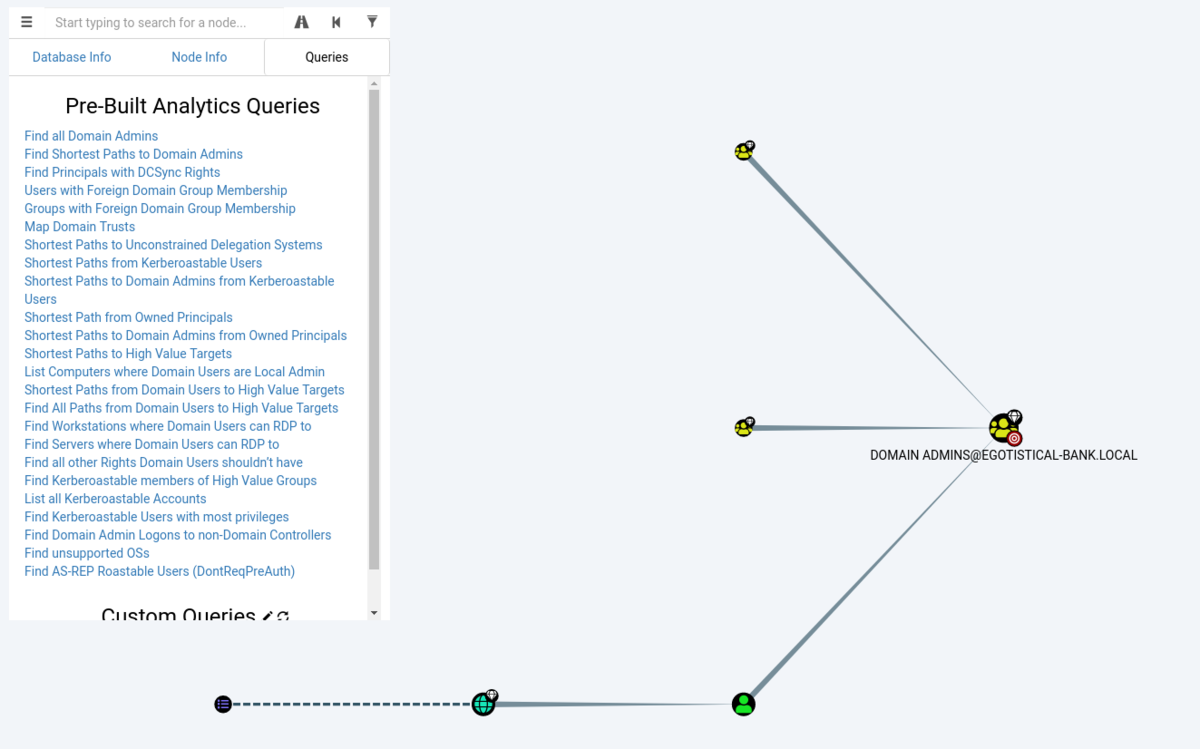
Task: Click the queries panel vertical scrollbar
Action: coord(374,330)
